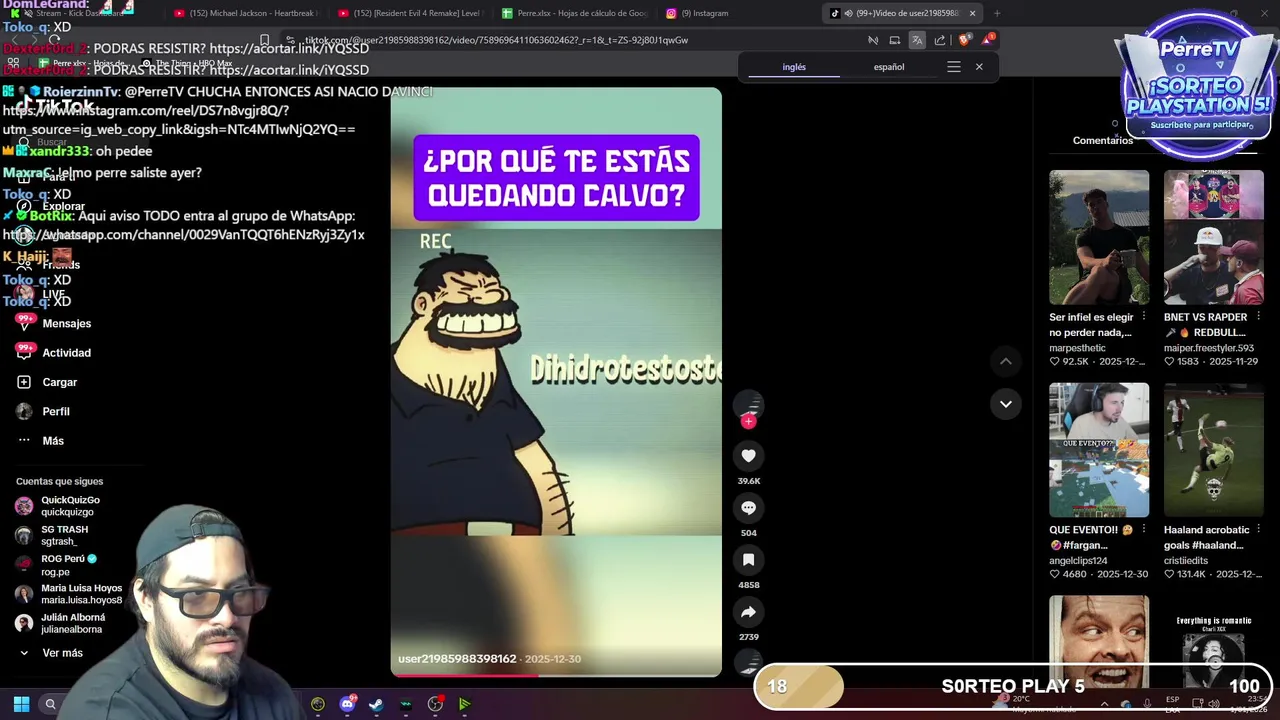Open the Brave Rewards triangle icon
Viewport: 1280px width, 720px height.
coord(988,40)
